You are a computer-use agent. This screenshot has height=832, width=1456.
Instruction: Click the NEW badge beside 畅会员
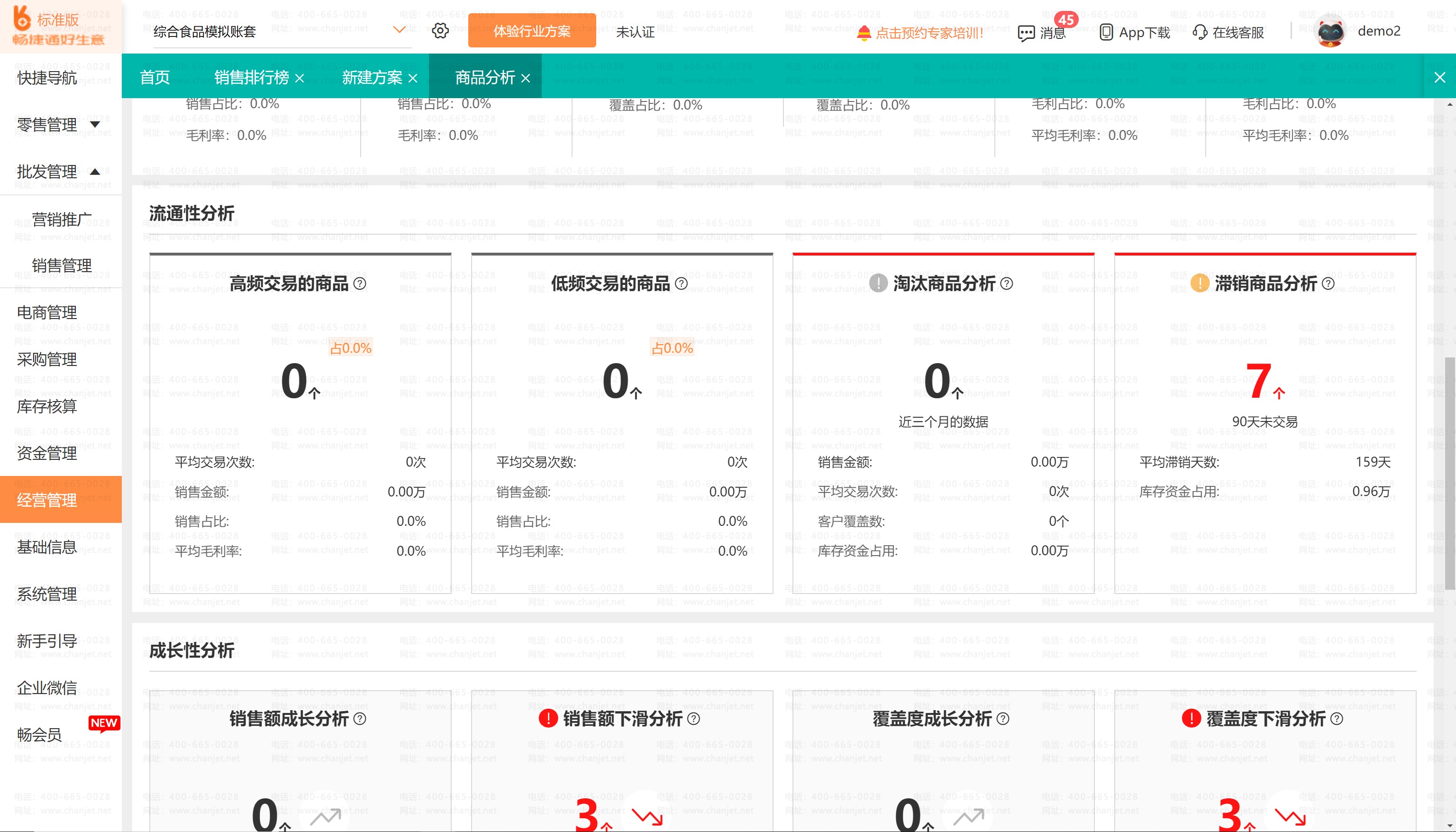pos(103,723)
